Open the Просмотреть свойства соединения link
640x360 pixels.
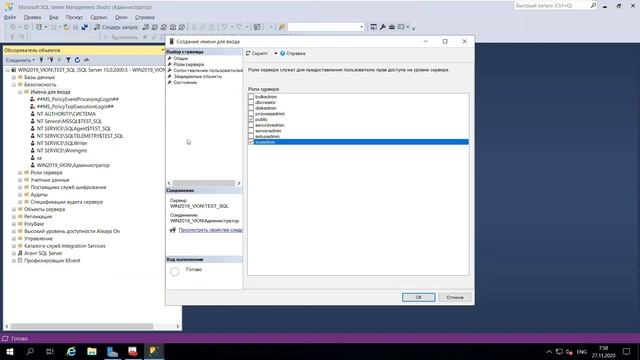[x=210, y=230]
